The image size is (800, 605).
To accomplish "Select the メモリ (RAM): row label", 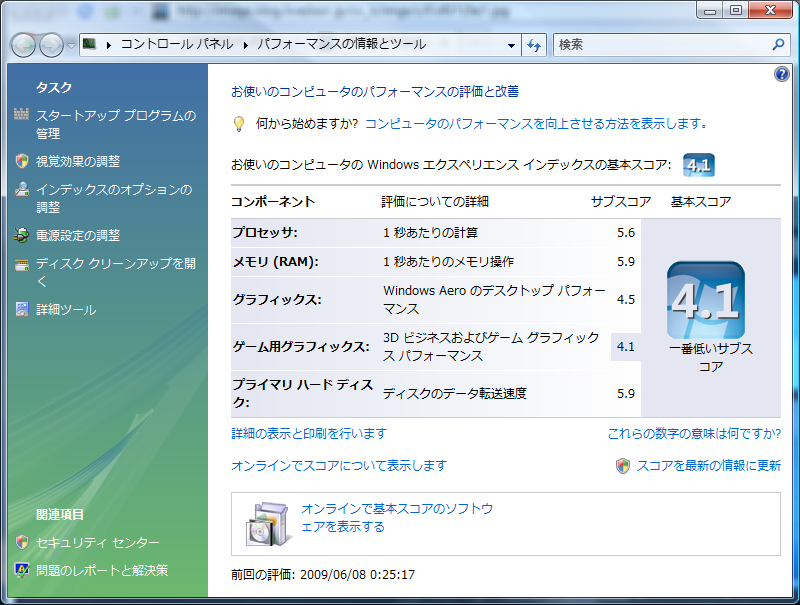I will coord(275,262).
